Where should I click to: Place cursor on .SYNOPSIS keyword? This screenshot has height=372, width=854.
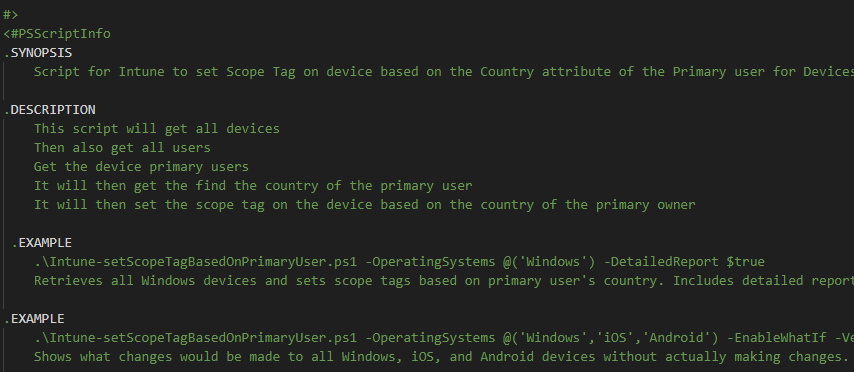point(38,53)
